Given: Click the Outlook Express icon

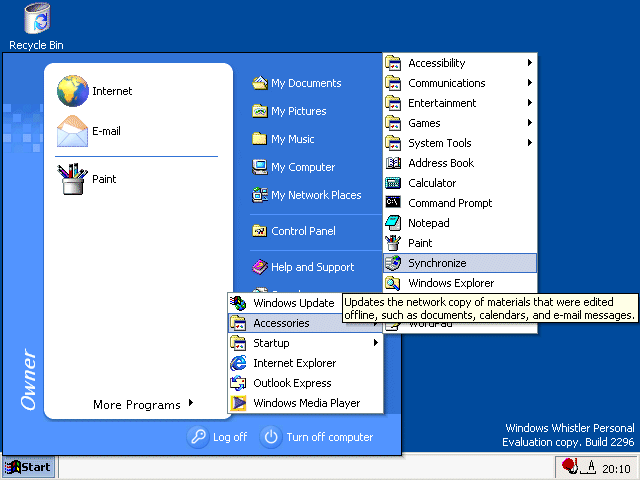Looking at the screenshot, I should (x=238, y=383).
